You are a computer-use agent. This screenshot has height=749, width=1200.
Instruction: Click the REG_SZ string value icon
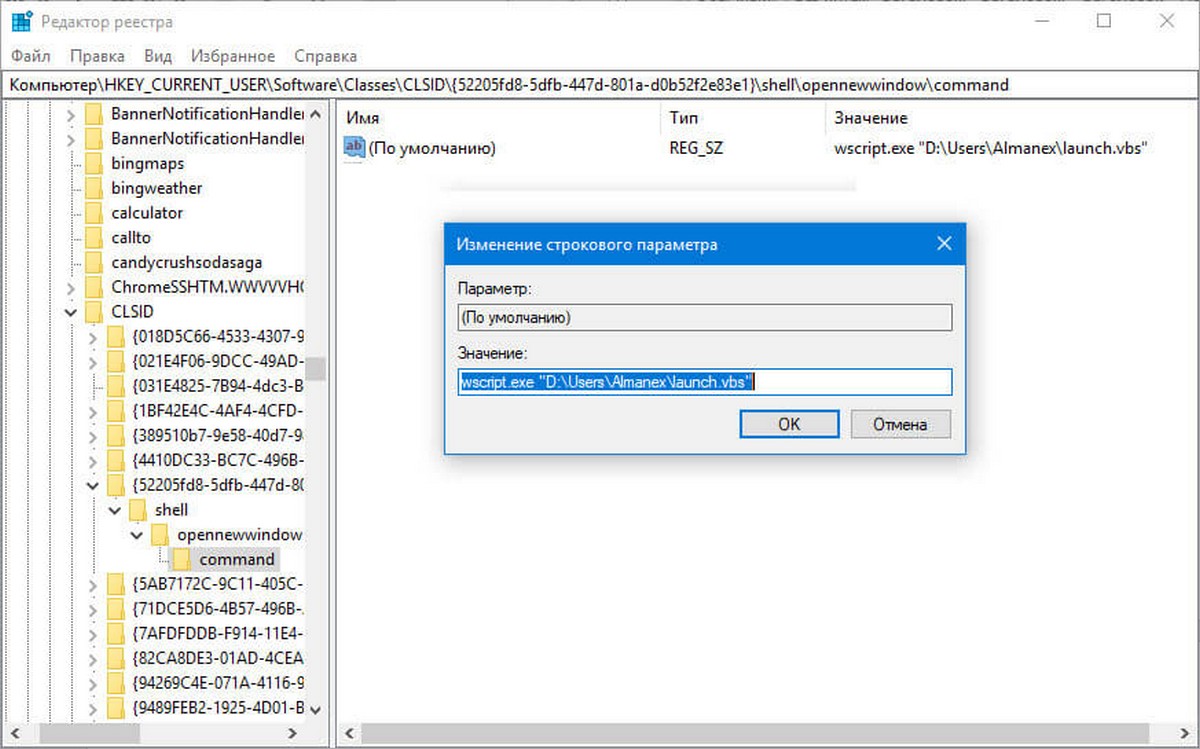point(354,148)
